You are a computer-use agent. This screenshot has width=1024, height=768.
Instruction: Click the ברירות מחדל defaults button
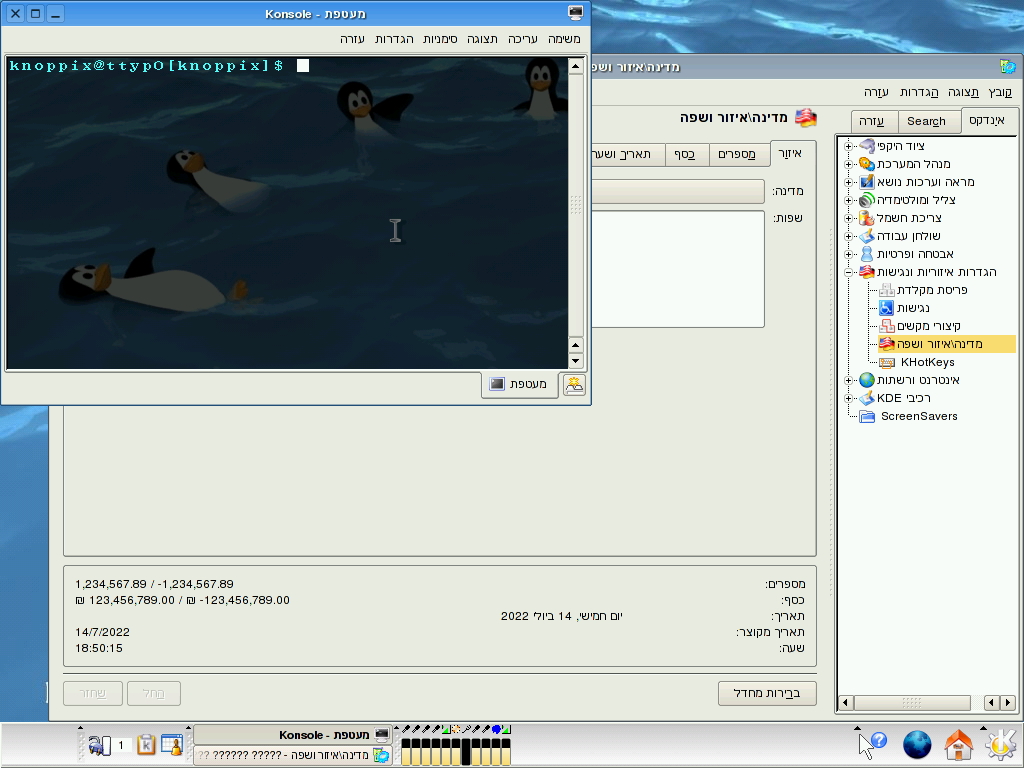(x=767, y=694)
